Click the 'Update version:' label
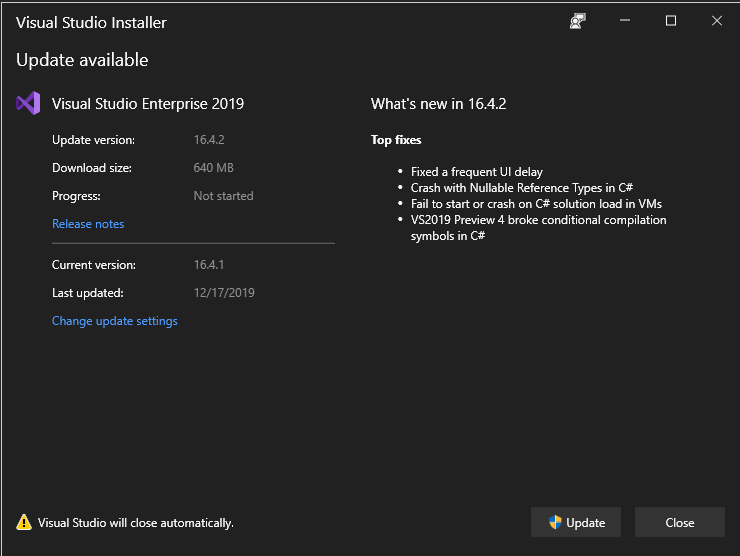 pos(93,140)
